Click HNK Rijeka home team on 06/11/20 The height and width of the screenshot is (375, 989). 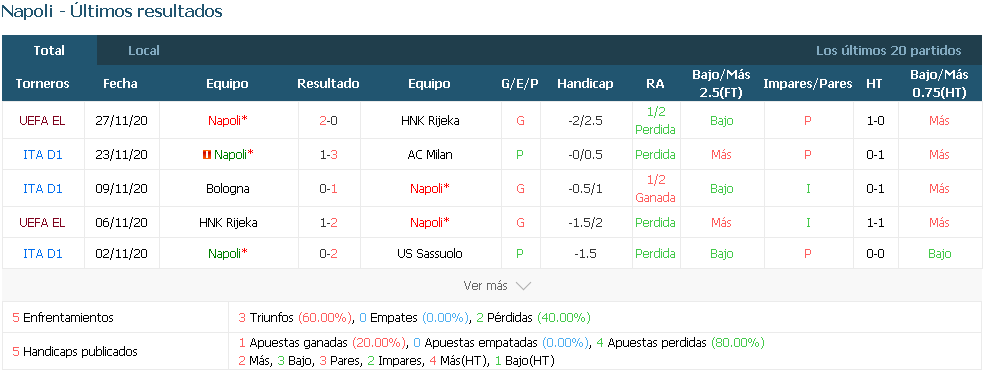228,222
